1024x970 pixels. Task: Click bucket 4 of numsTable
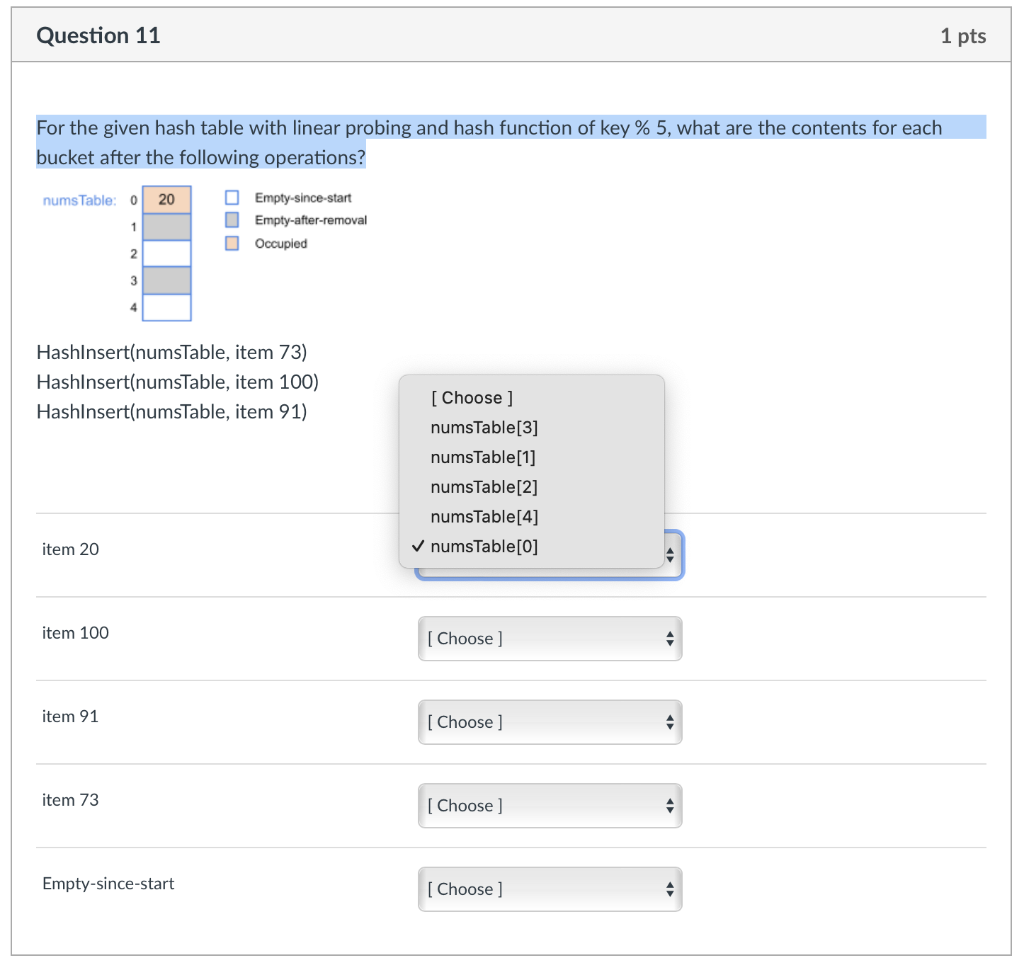click(x=166, y=308)
